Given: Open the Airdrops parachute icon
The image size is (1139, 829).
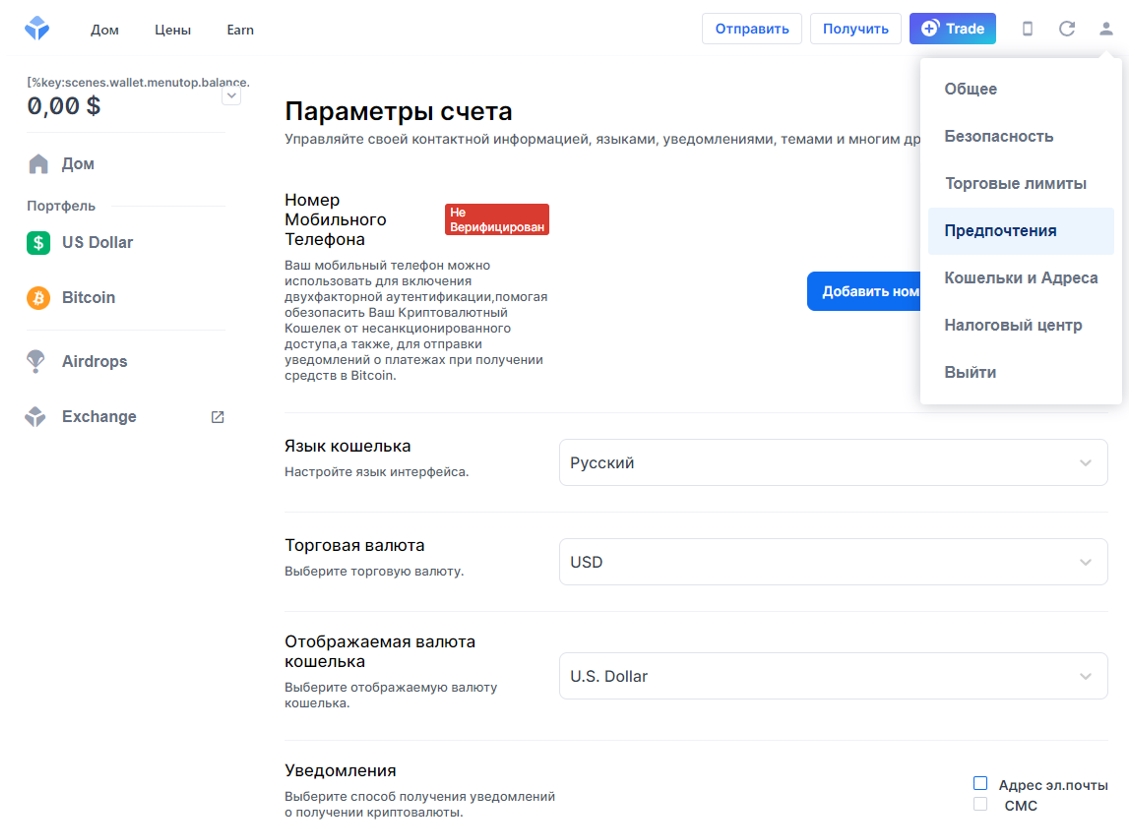Looking at the screenshot, I should coord(36,361).
